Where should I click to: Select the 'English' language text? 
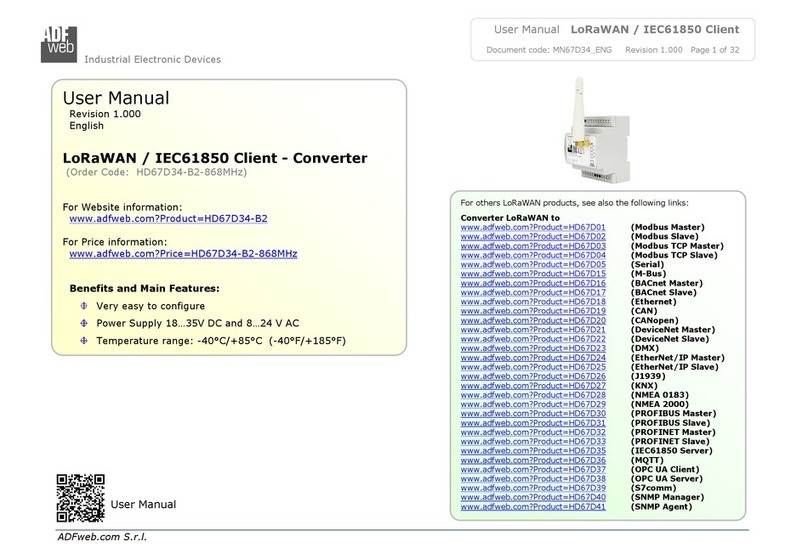pos(87,126)
